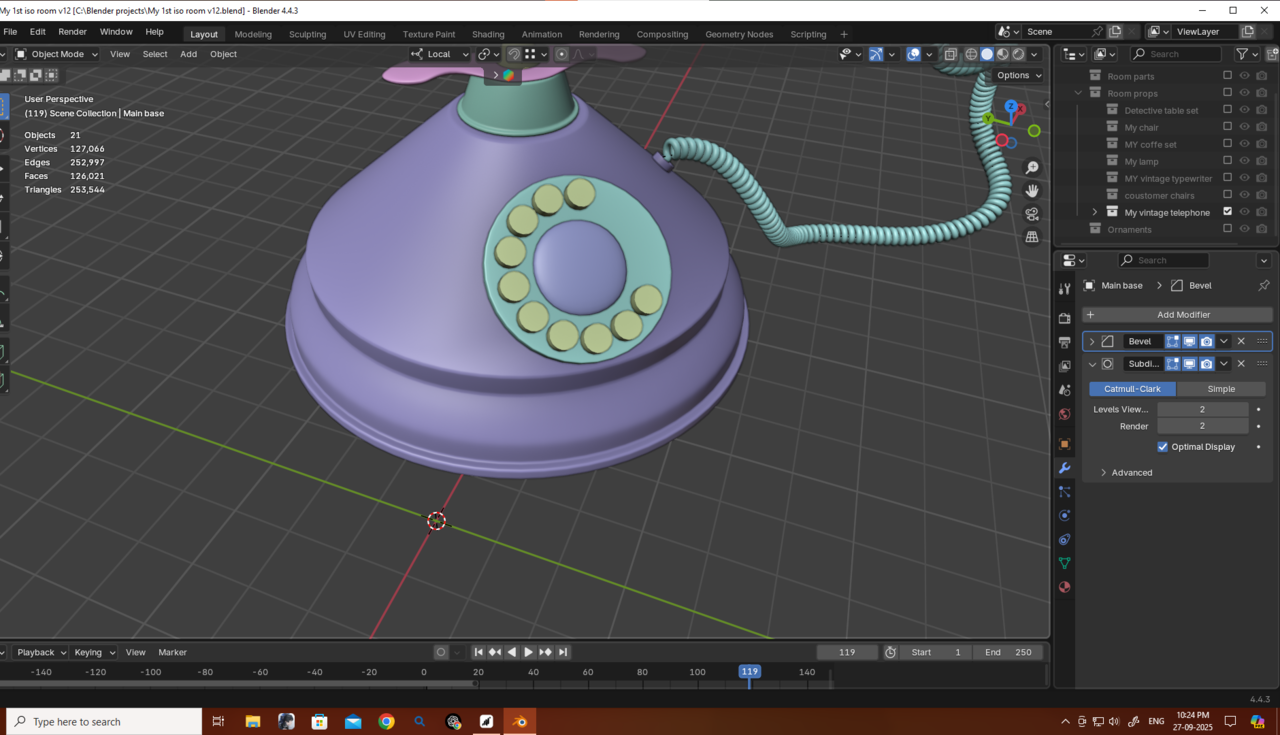The height and width of the screenshot is (735, 1280).
Task: Click the Zoom view magnifier icon
Action: [1032, 168]
